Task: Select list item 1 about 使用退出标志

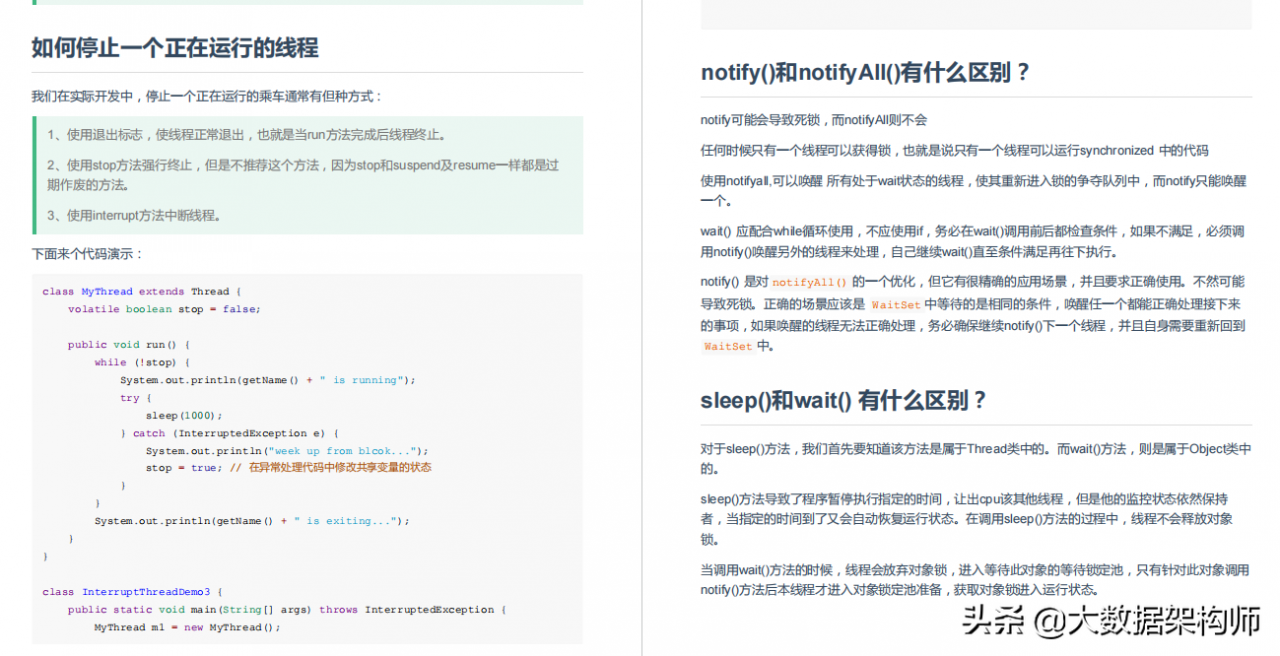Action: [x=246, y=134]
